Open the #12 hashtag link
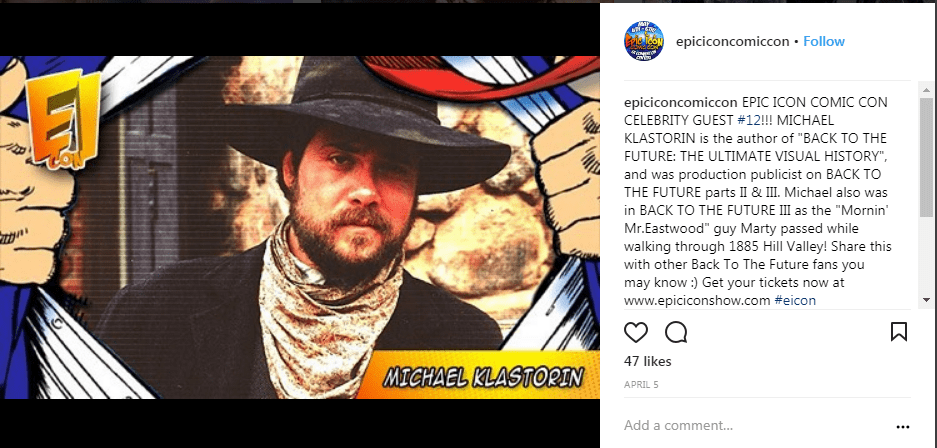The width and height of the screenshot is (937, 448). (747, 120)
